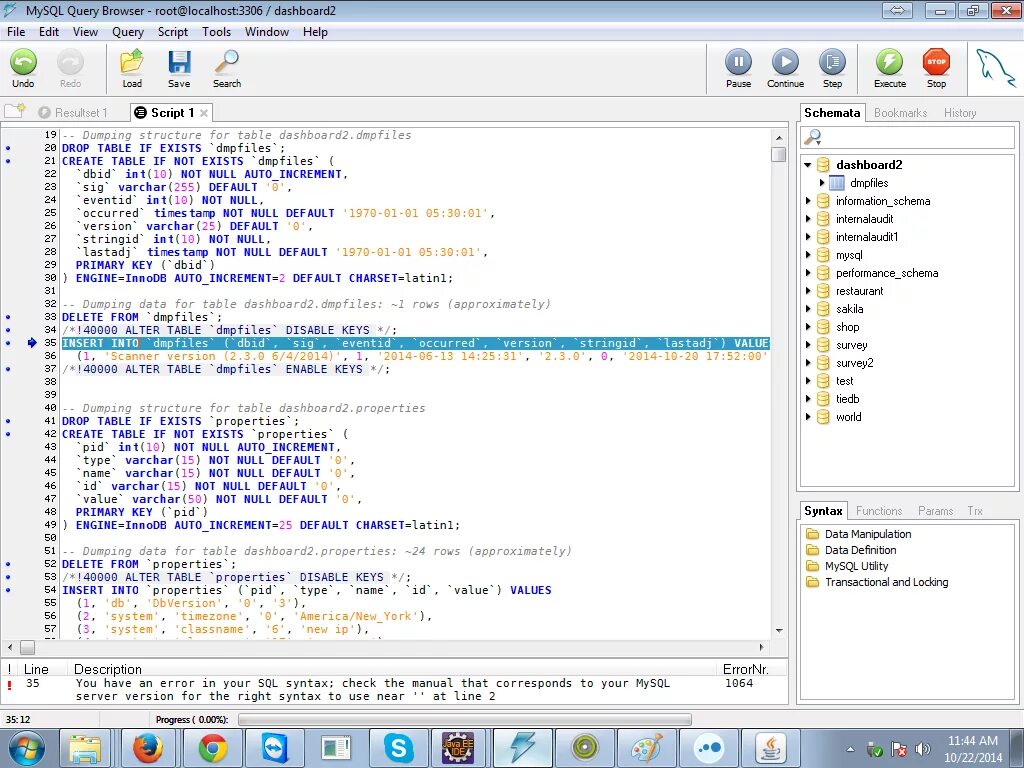
Task: Click the new tab icon before Resultset 1
Action: (x=14, y=111)
